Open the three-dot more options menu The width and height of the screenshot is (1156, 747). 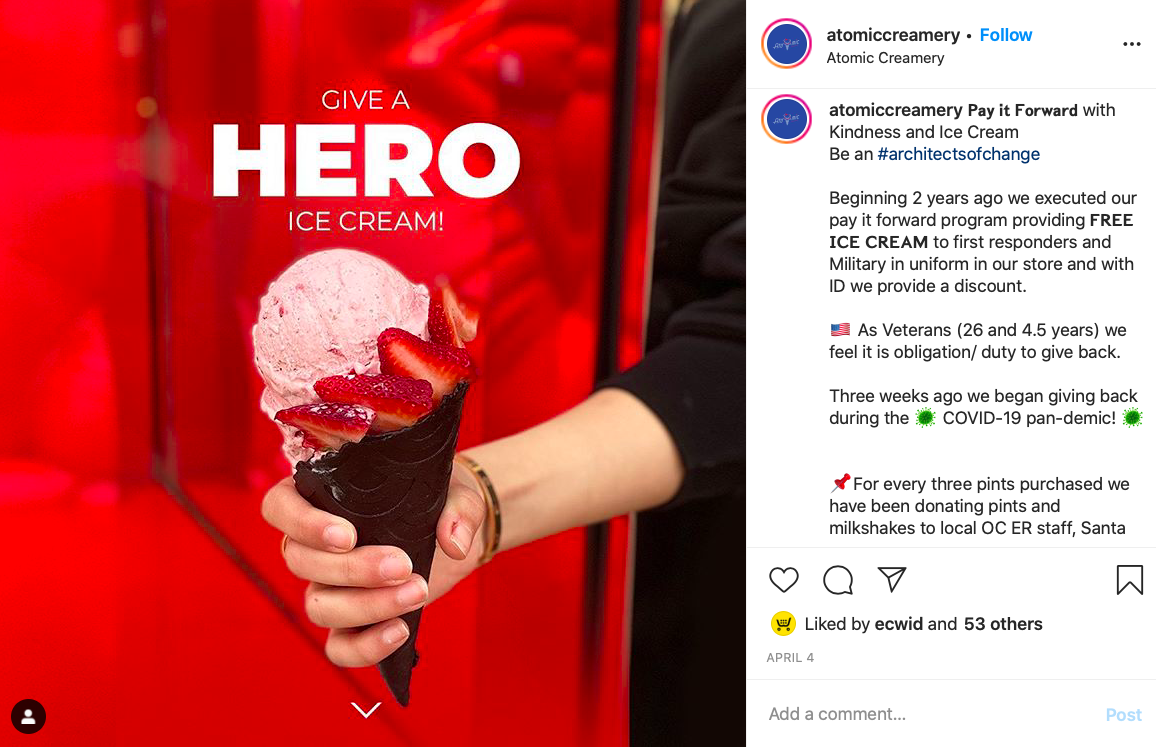tap(1132, 44)
